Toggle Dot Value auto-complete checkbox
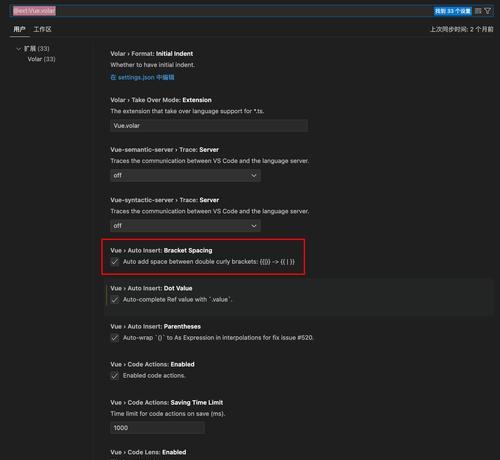 point(115,300)
